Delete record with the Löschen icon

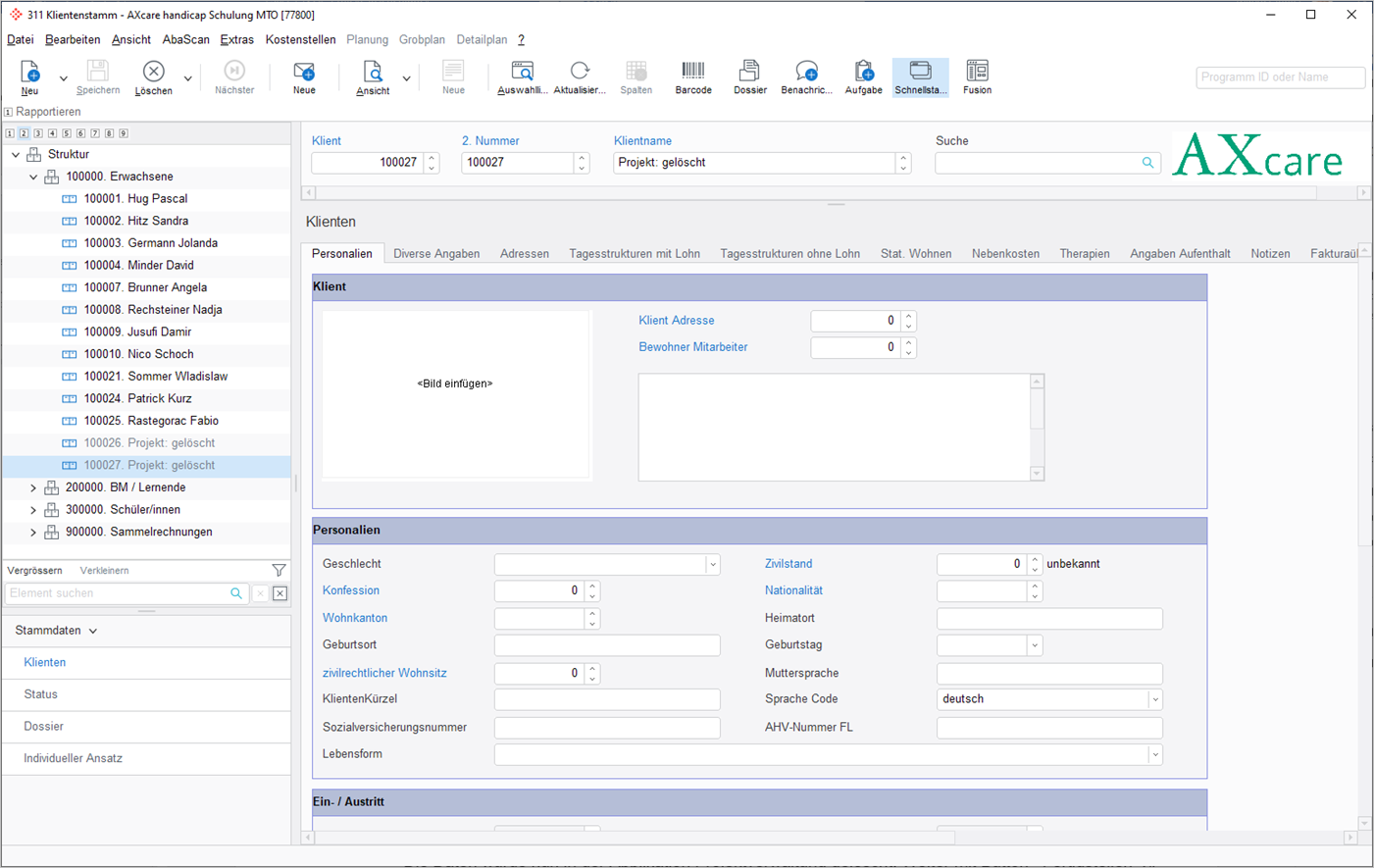(153, 77)
